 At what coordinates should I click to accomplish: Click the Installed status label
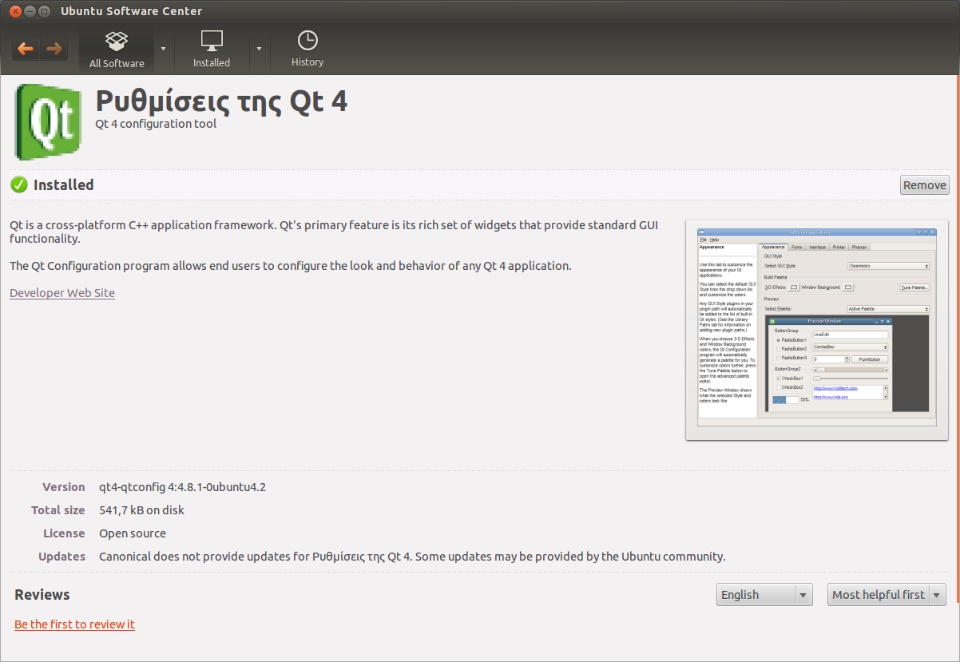(63, 184)
